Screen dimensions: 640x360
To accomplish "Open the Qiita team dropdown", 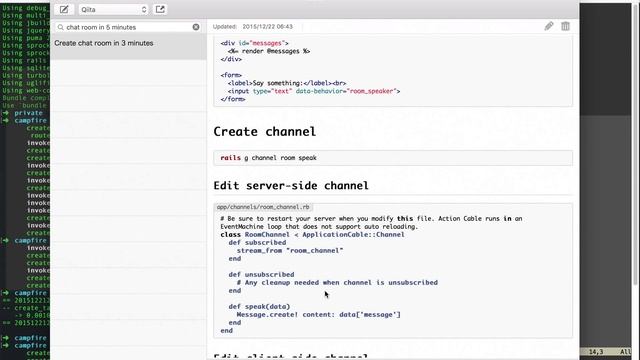I will point(113,9).
